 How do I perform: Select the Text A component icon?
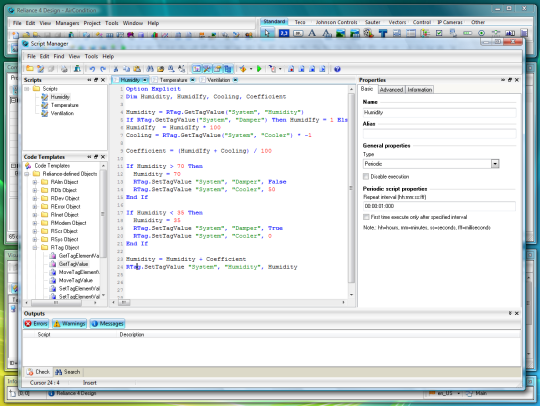coord(312,33)
